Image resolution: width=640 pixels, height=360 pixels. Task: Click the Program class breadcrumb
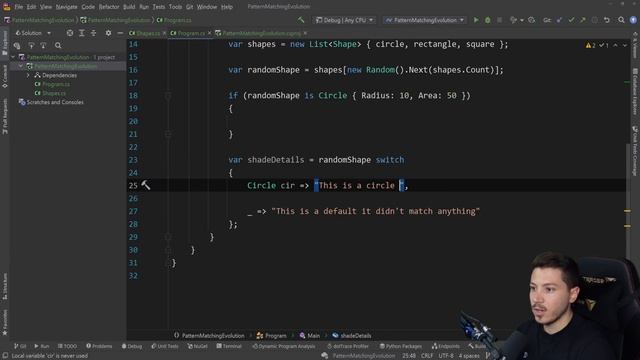(271, 336)
